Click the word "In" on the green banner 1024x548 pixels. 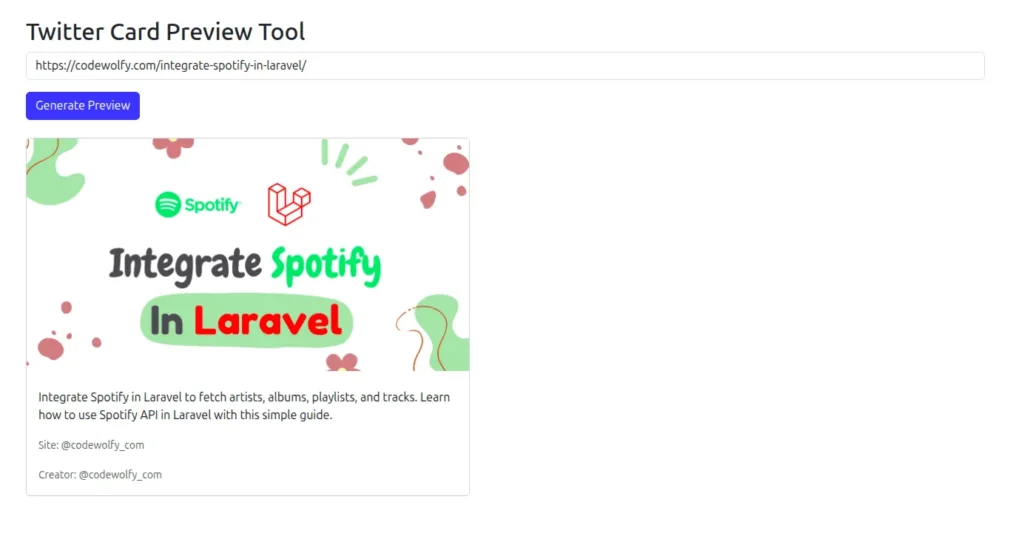point(167,321)
